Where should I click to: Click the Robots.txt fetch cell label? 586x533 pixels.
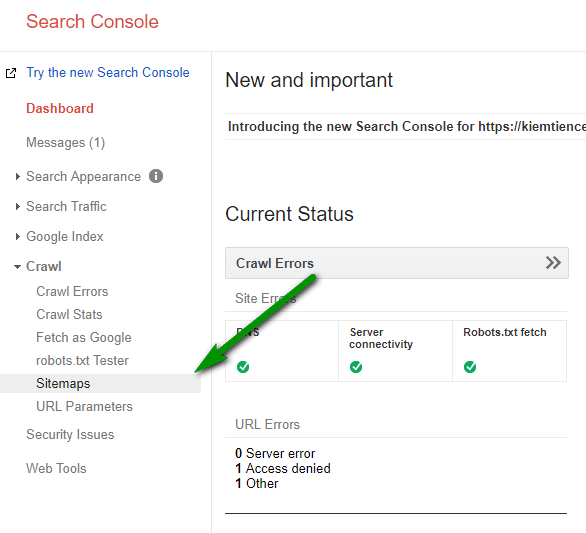(505, 332)
